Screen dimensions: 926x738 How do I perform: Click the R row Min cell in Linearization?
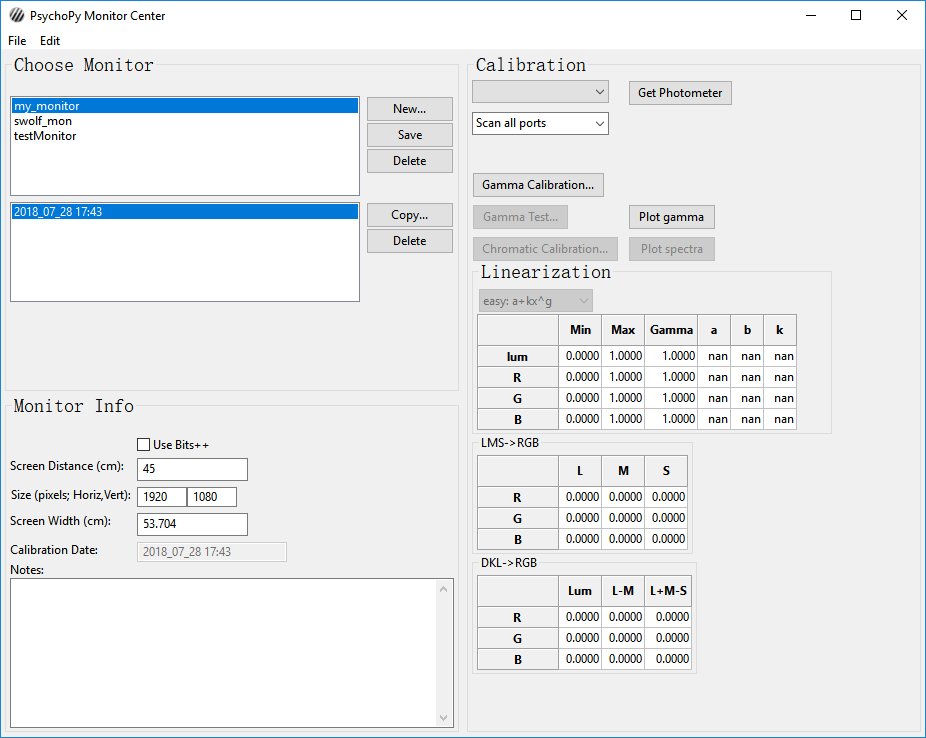point(580,377)
